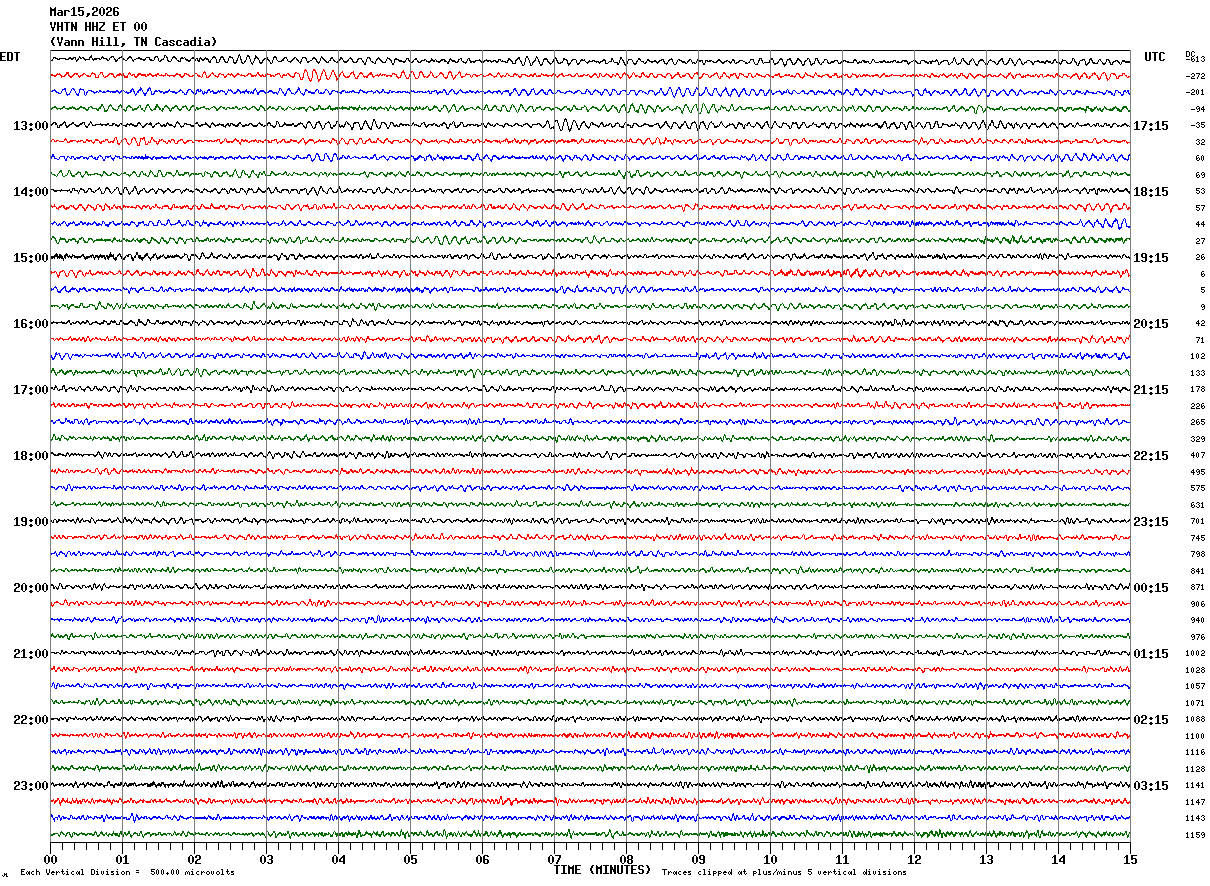Click the Traces clipped footer note

point(784,873)
